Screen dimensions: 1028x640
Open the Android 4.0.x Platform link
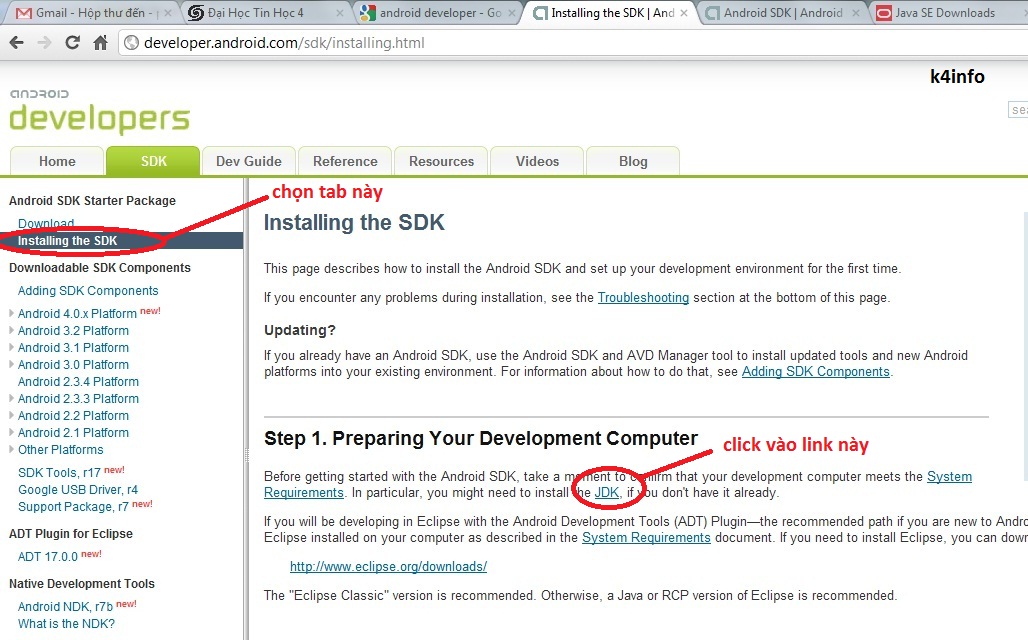(x=77, y=313)
